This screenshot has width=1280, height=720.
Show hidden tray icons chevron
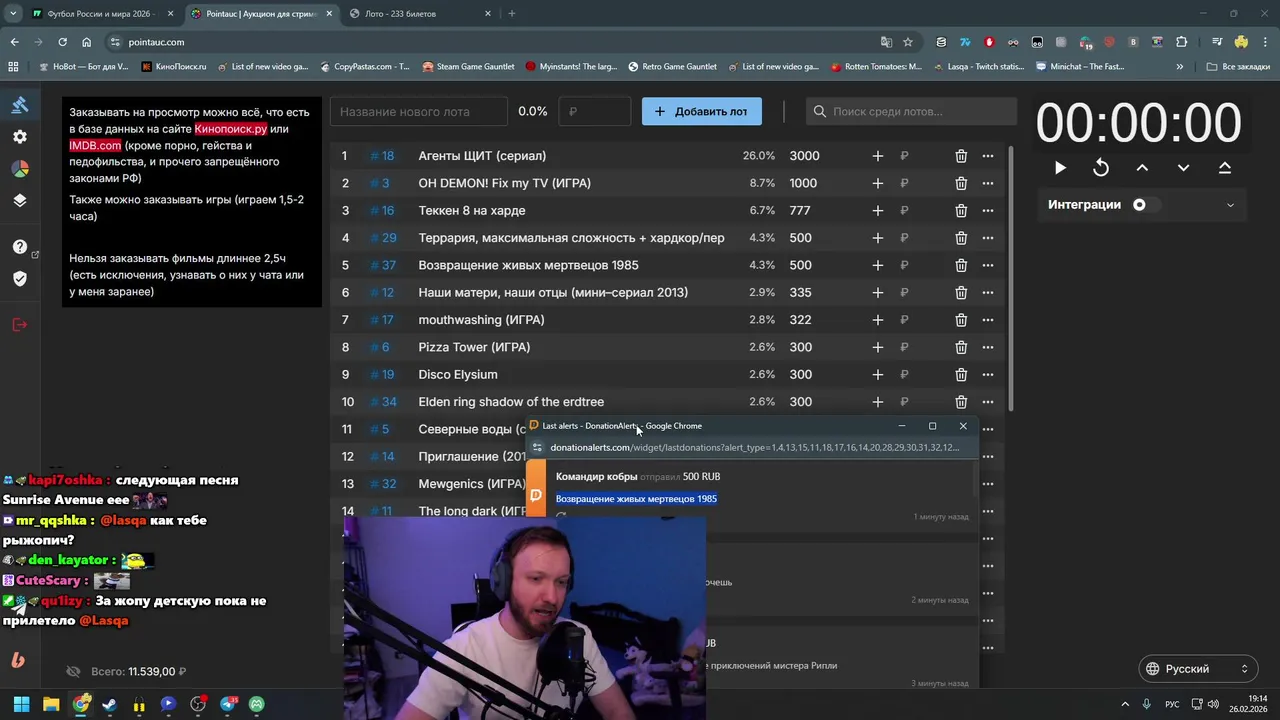click(1124, 704)
